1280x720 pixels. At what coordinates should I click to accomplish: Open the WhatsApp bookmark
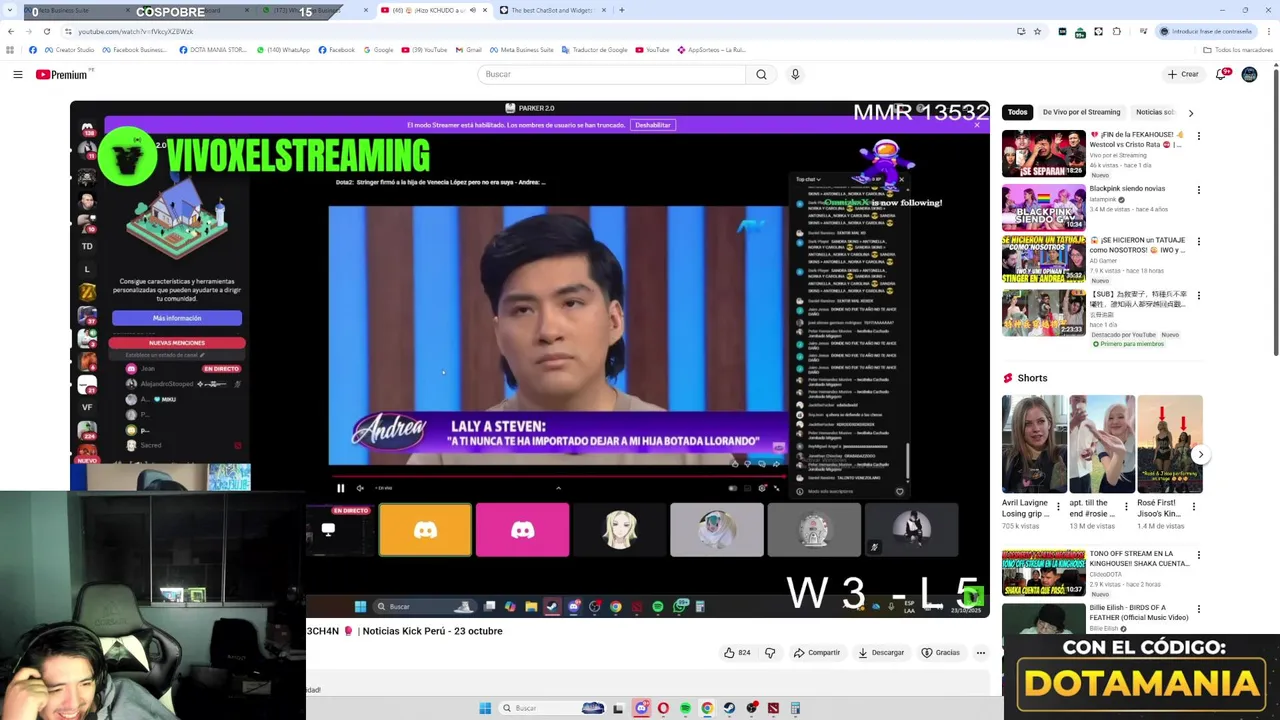(x=283, y=50)
